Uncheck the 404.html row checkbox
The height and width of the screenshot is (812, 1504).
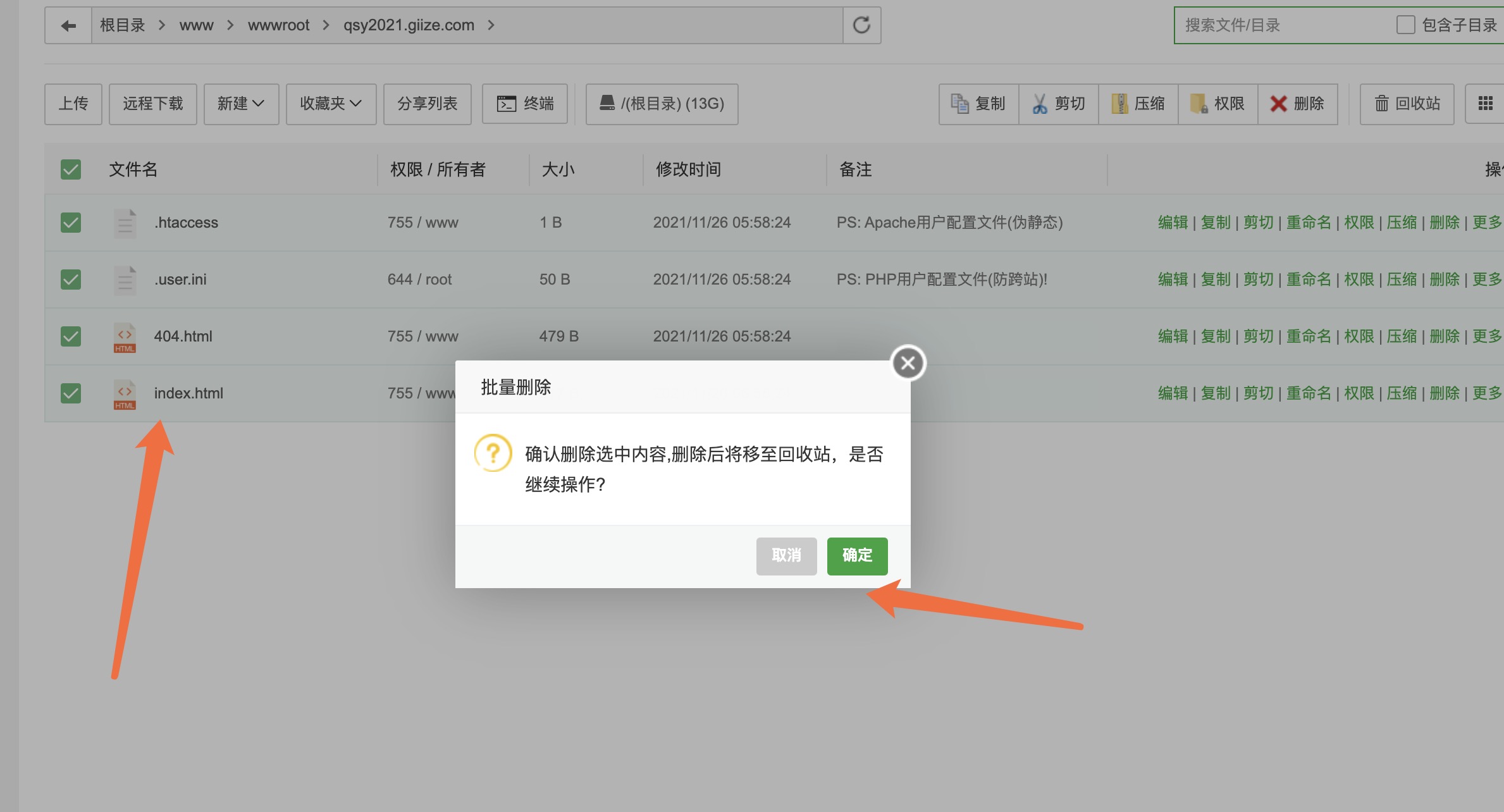coord(71,336)
